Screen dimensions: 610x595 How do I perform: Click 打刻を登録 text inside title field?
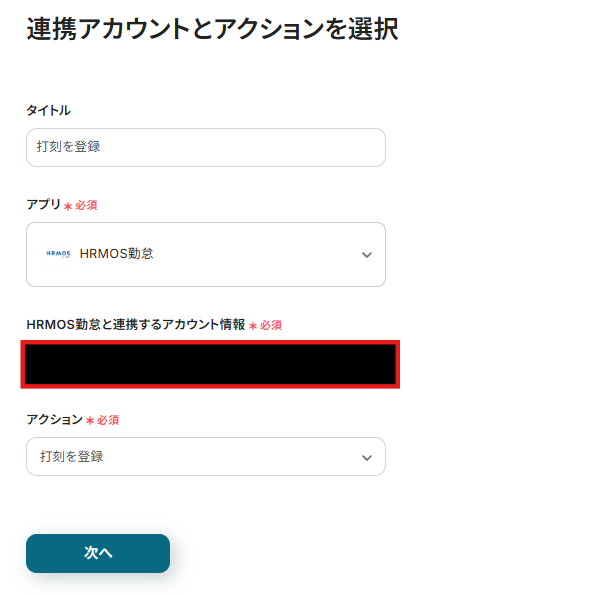(x=68, y=147)
